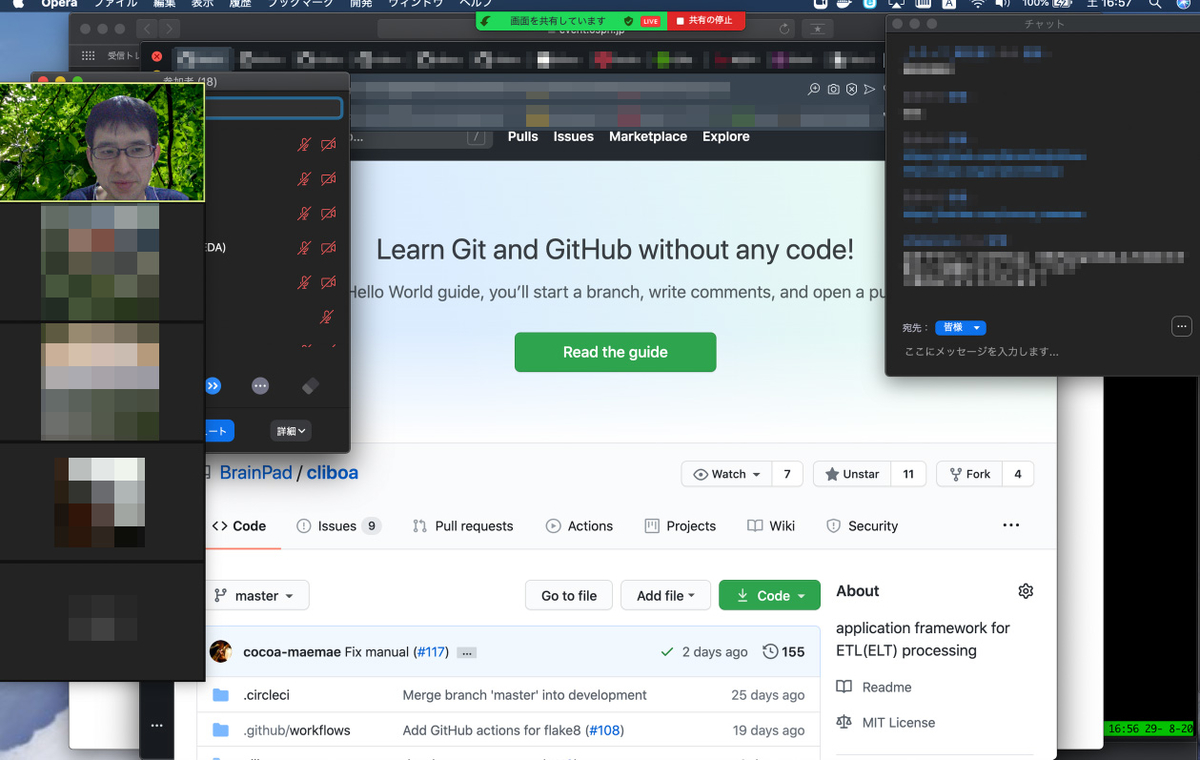
Task: Open the 詳細 dropdown in participants panel
Action: (291, 431)
